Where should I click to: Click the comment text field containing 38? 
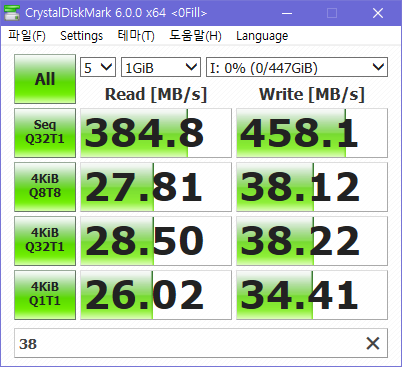201,343
